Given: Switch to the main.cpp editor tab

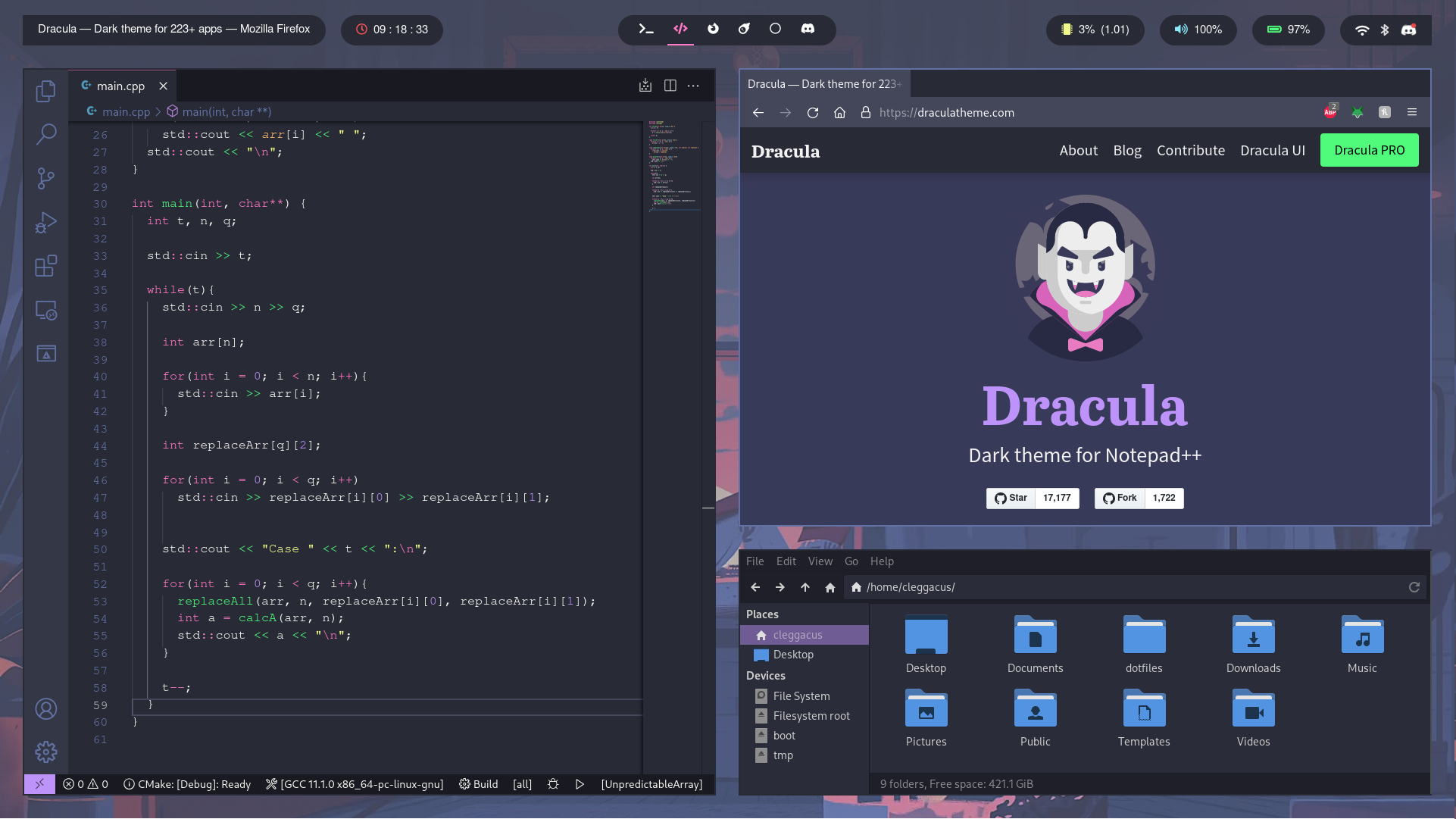Looking at the screenshot, I should 120,86.
